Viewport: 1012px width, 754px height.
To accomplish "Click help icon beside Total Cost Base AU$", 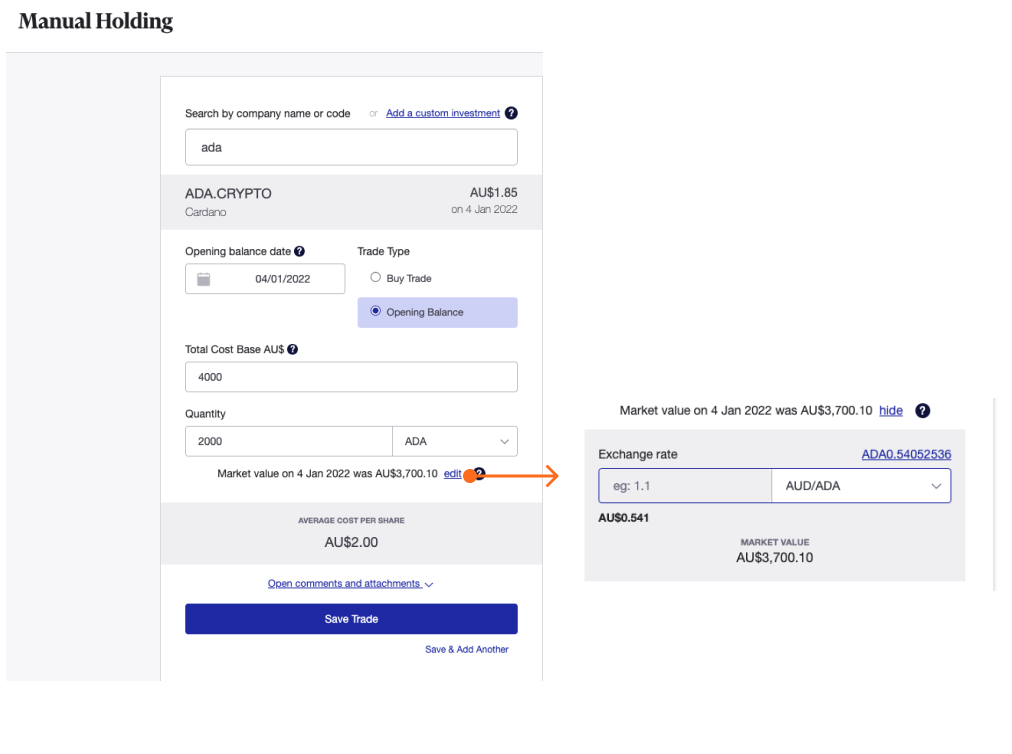I will pyautogui.click(x=293, y=350).
